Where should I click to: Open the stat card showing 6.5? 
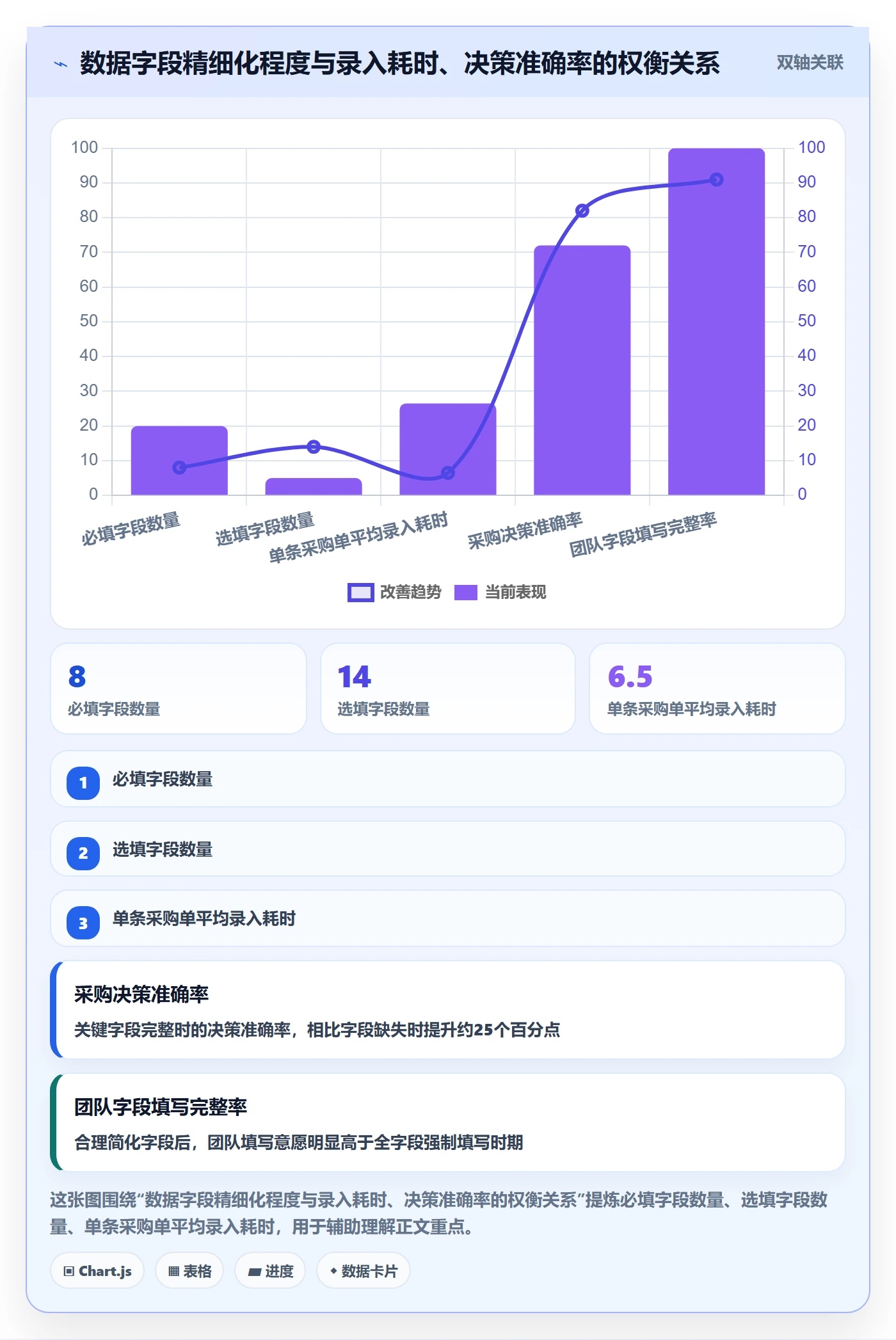[x=717, y=689]
